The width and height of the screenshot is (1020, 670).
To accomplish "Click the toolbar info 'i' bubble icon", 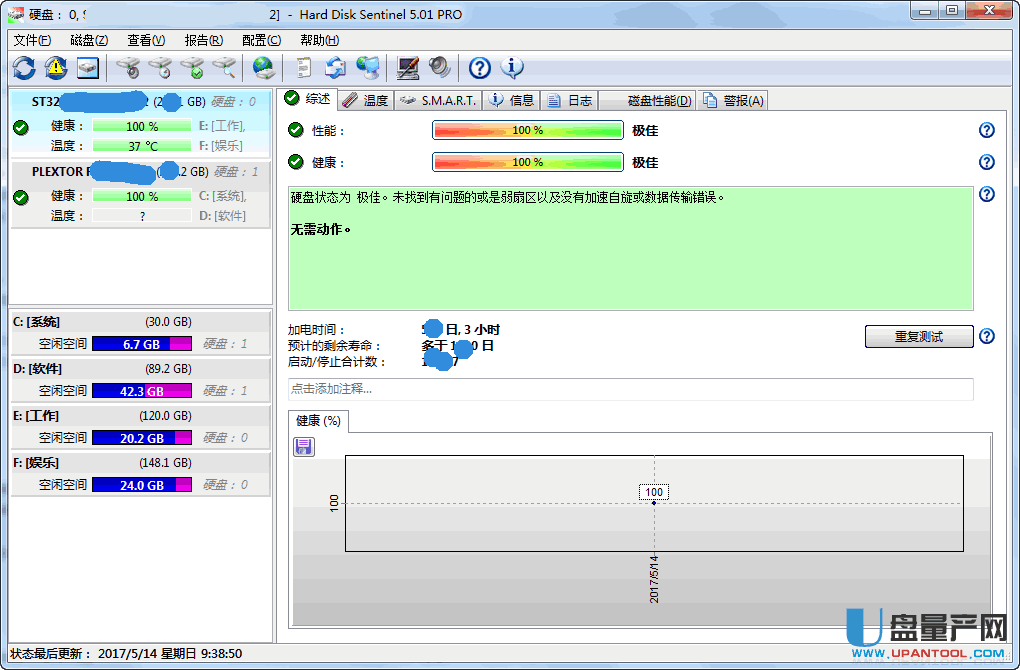I will coord(512,67).
